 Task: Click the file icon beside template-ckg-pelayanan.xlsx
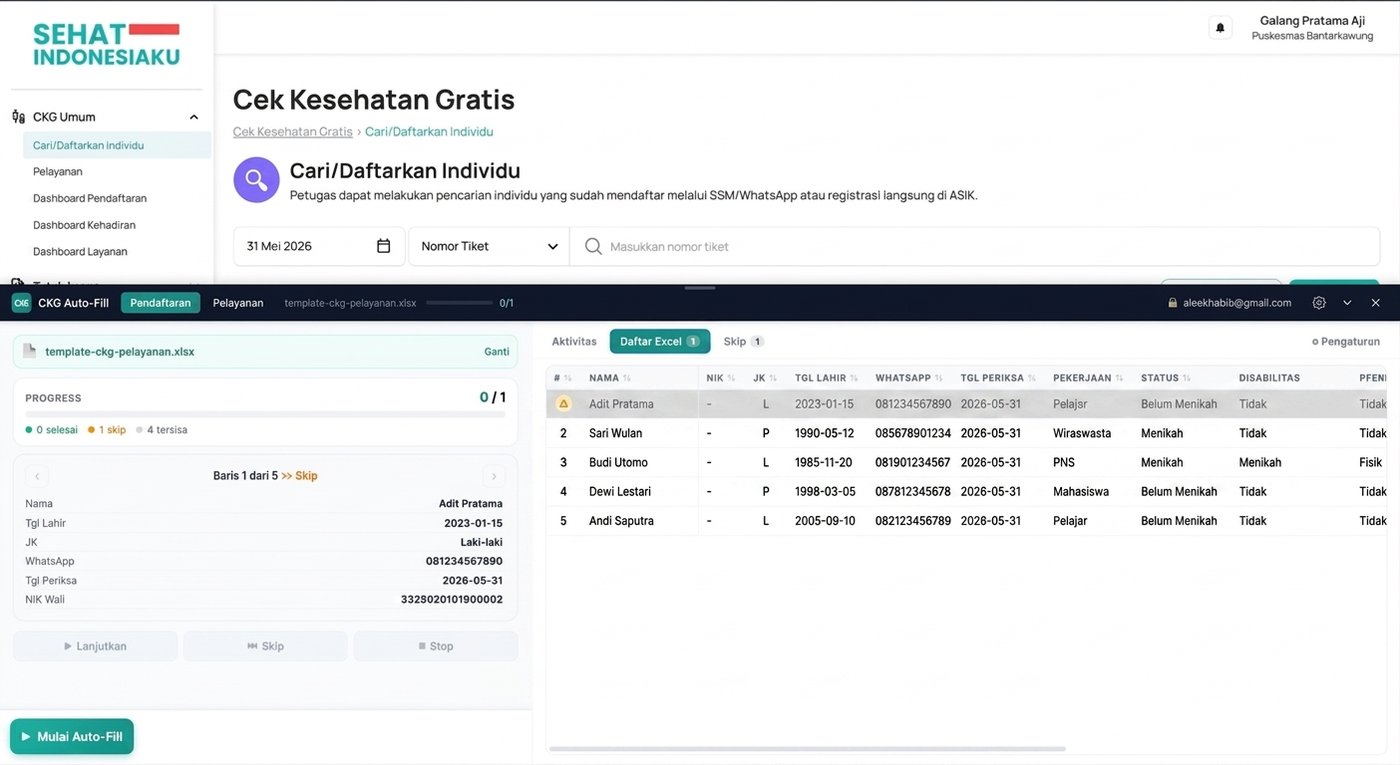pos(29,351)
